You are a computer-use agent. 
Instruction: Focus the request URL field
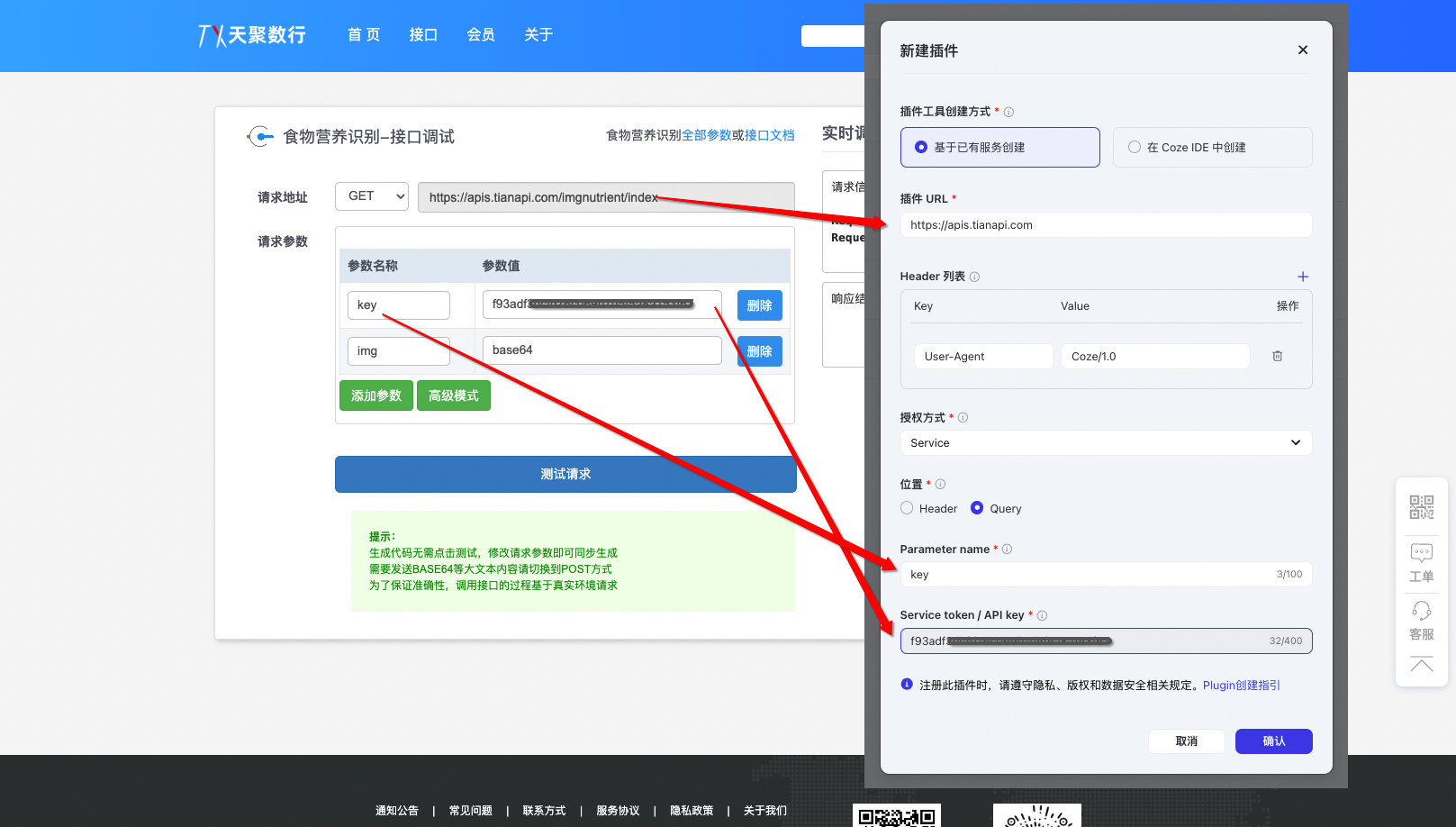606,197
